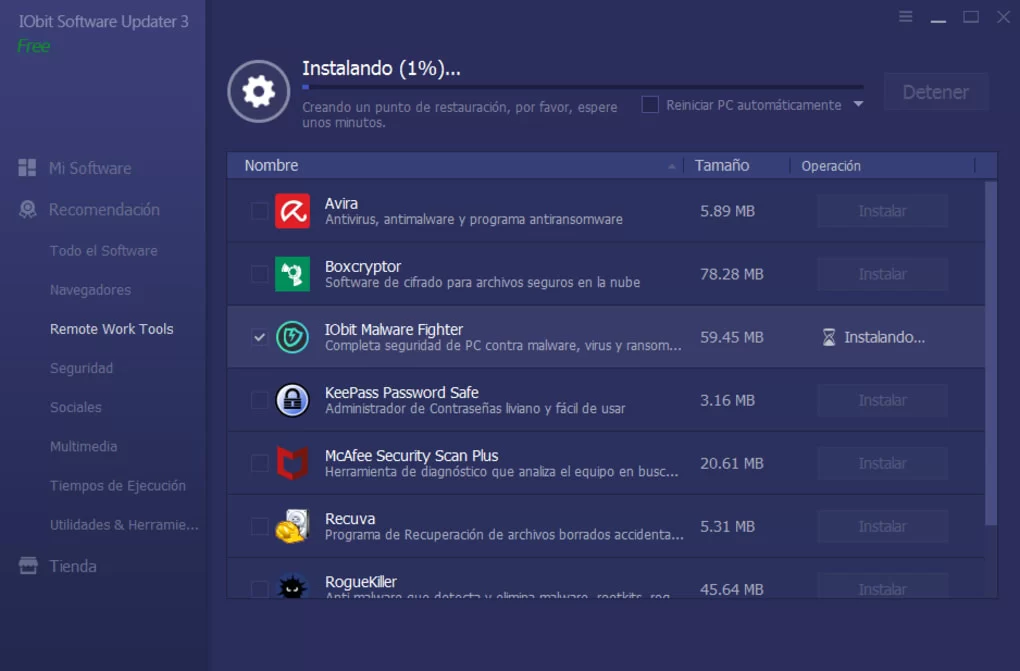Click the installation progress bar

tap(583, 87)
